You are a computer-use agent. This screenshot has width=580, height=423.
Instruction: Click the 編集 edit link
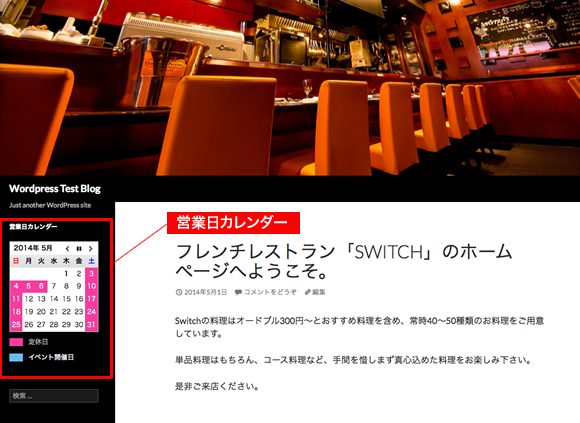coord(318,292)
